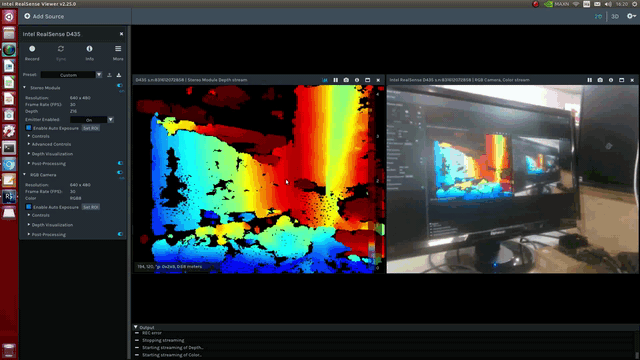Viewport: 640px width, 360px height.
Task: Maximize the Depth stream window
Action: pos(367,80)
